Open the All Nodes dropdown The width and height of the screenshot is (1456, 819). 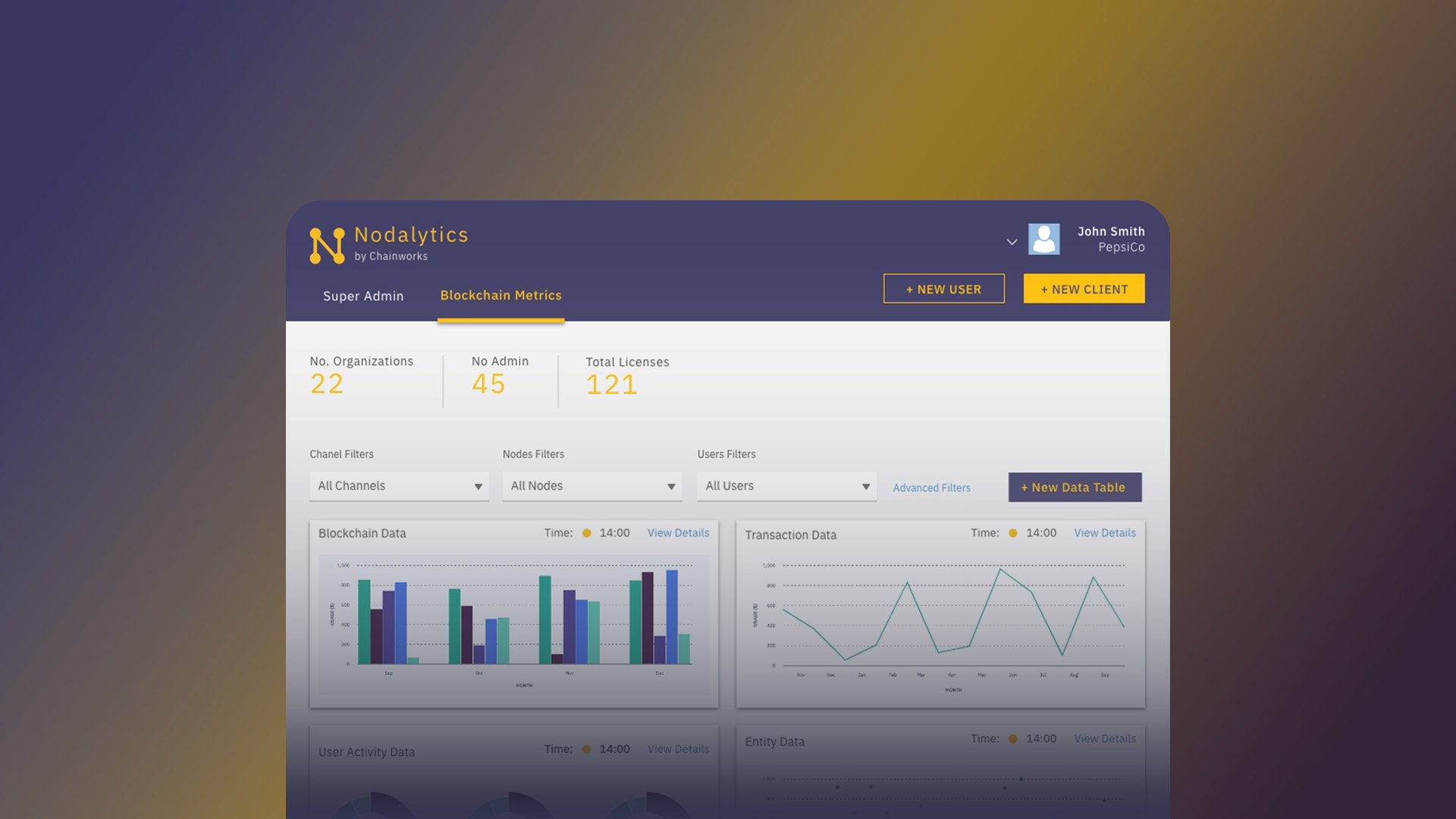(592, 486)
